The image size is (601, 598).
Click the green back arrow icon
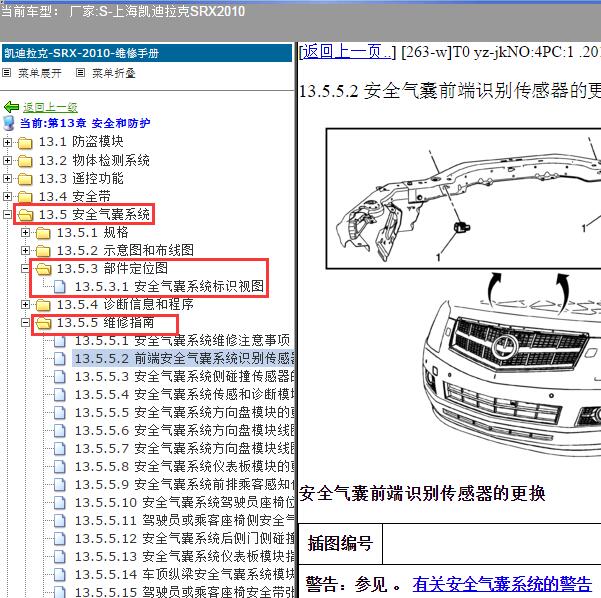[x=11, y=107]
